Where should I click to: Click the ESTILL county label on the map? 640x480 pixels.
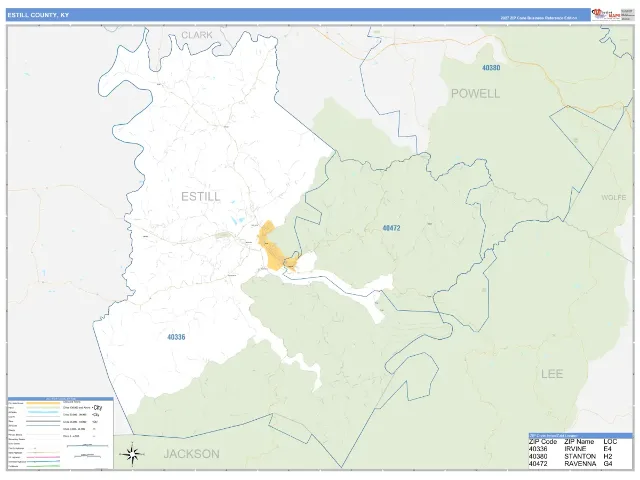tap(200, 196)
